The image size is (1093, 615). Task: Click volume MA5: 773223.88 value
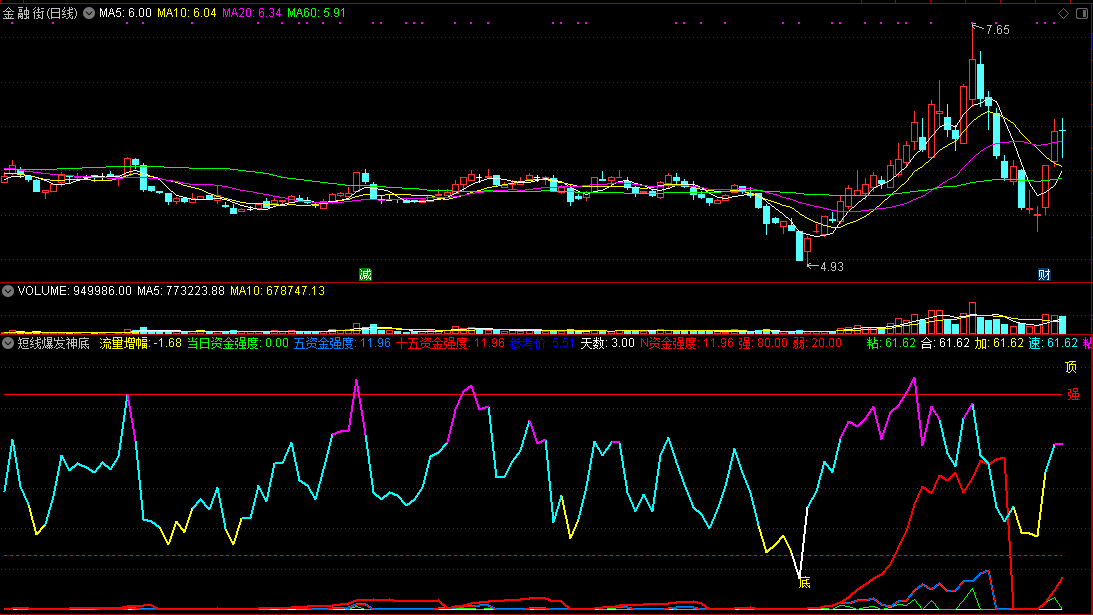point(181,291)
